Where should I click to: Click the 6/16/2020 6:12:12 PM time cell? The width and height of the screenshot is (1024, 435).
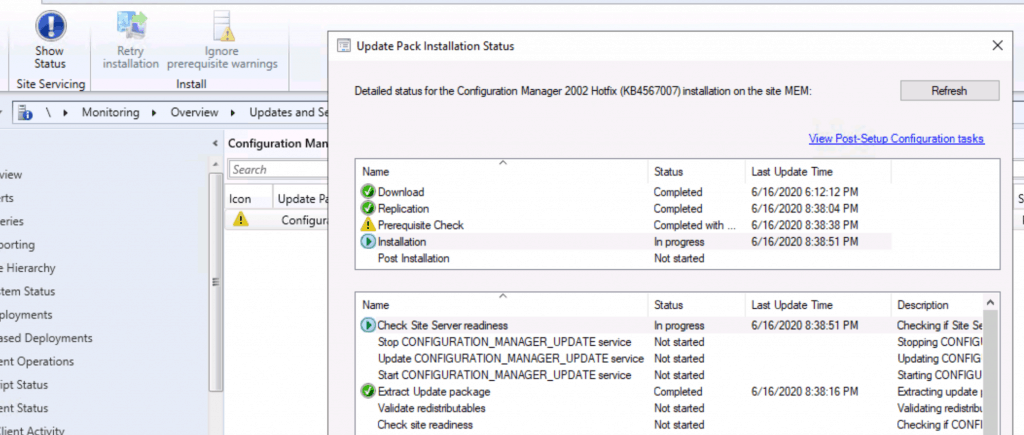[805, 192]
